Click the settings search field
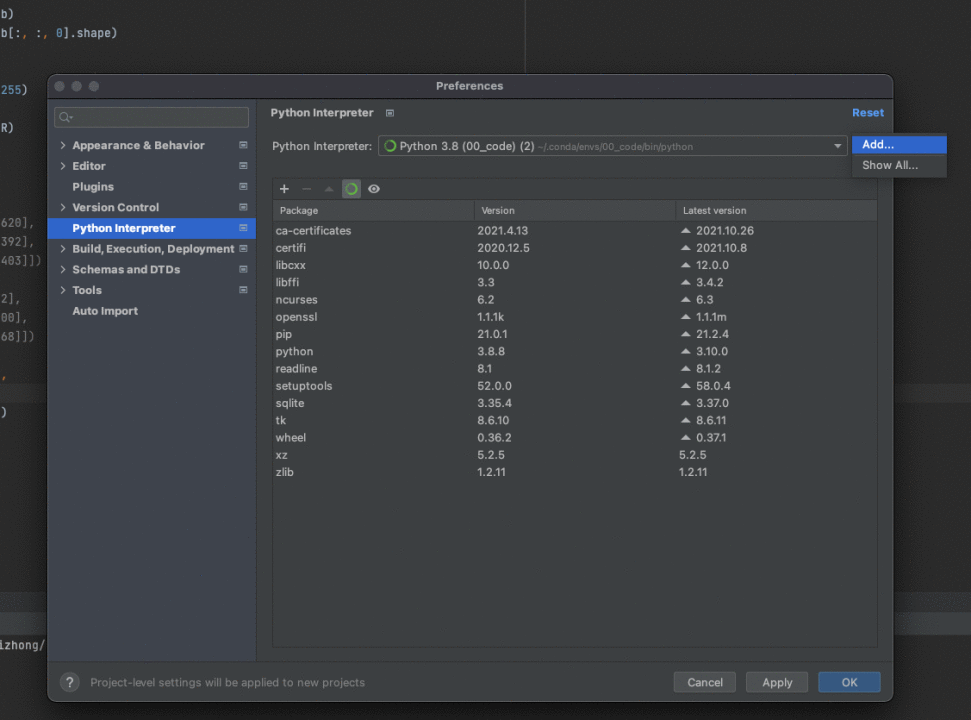The height and width of the screenshot is (720, 971). (x=152, y=117)
